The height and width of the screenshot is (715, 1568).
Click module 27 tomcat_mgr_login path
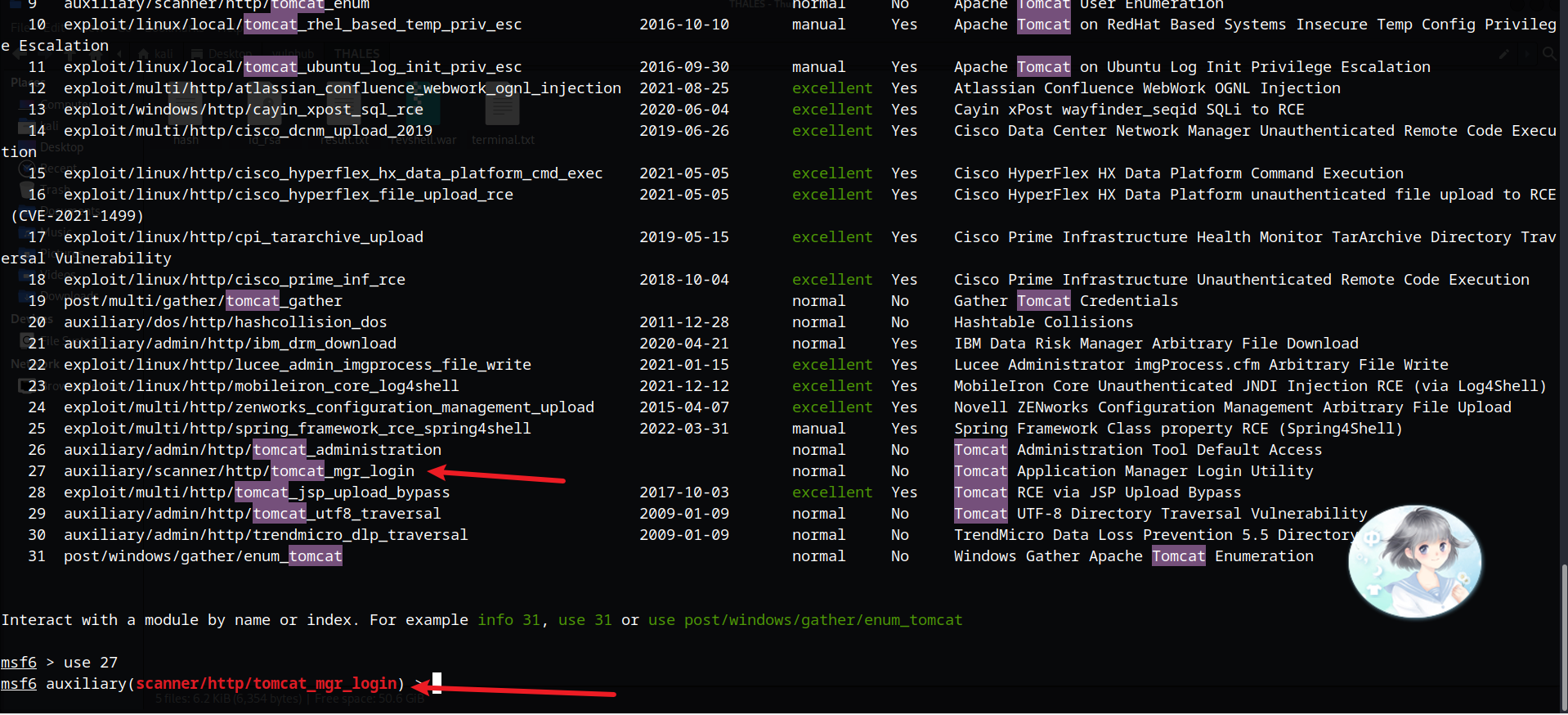239,471
